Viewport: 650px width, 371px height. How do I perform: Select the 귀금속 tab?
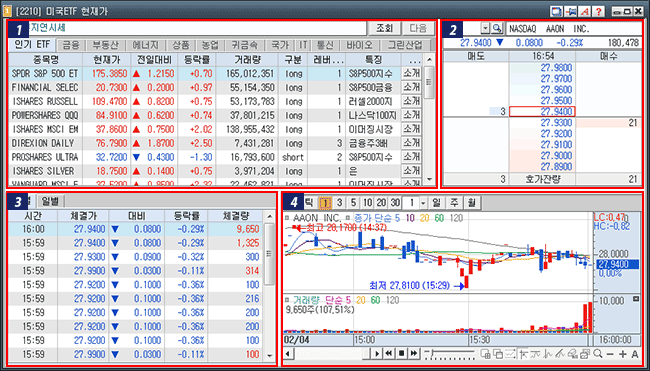coord(245,45)
